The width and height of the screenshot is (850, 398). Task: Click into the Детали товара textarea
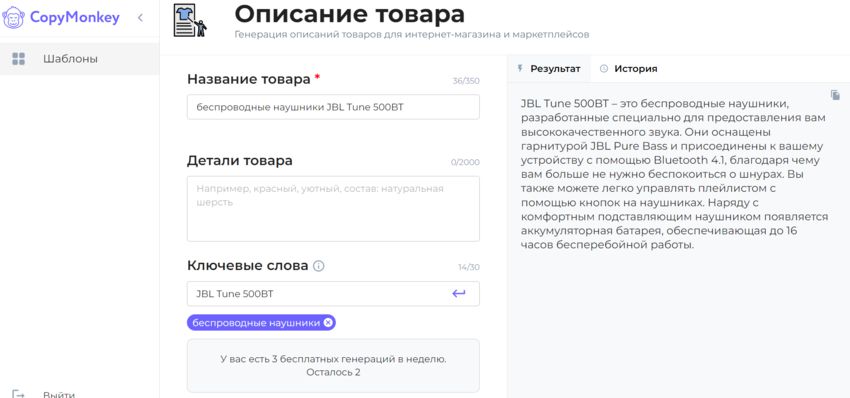click(x=333, y=208)
